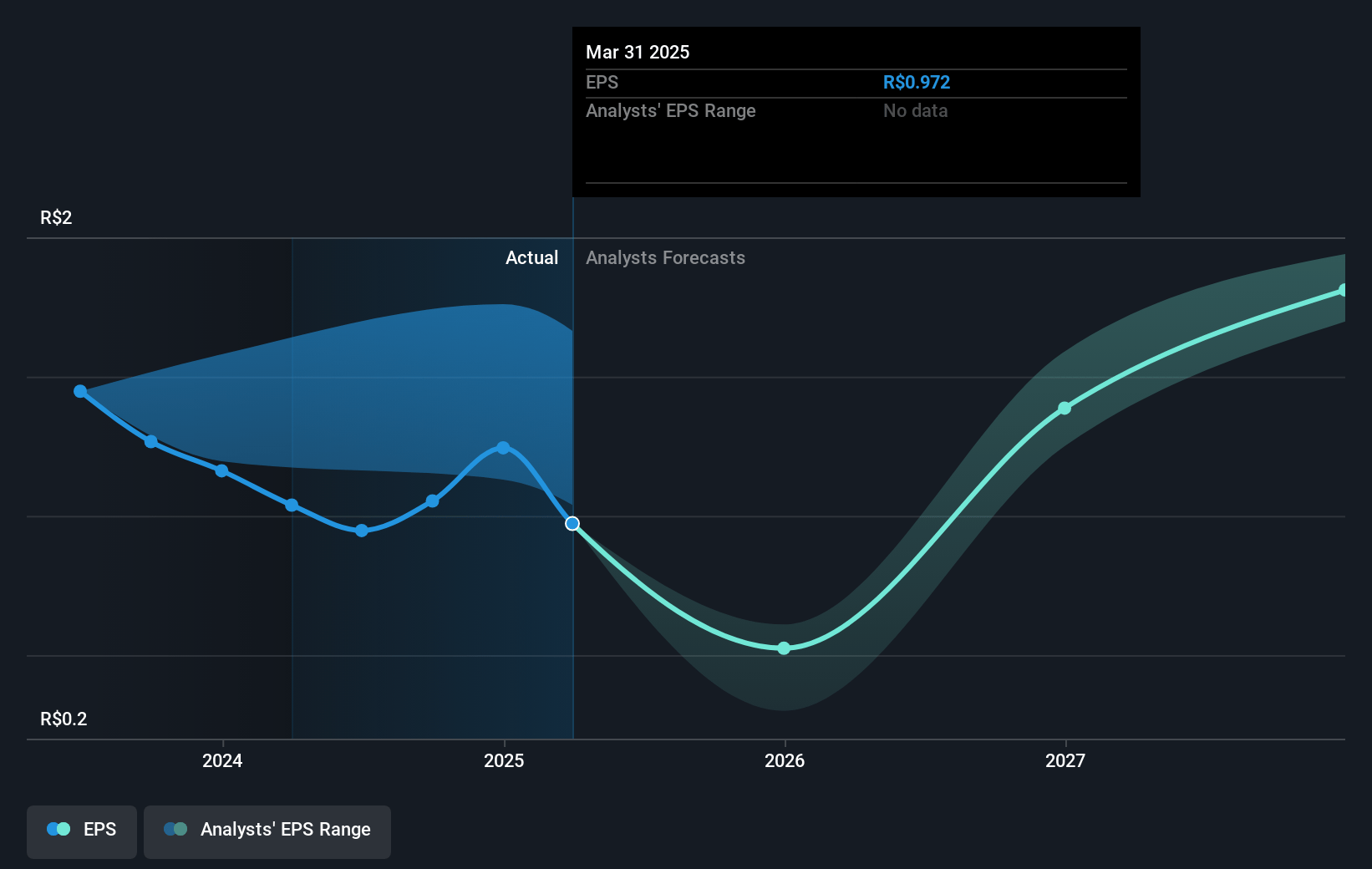Click the 2024 x-axis label
The height and width of the screenshot is (869, 1372).
click(x=222, y=760)
